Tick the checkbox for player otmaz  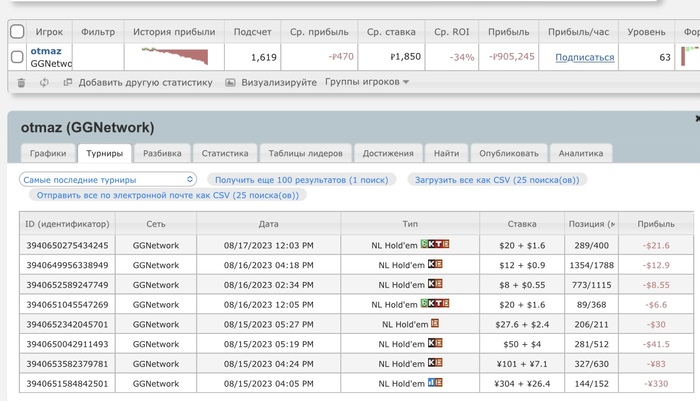17,57
